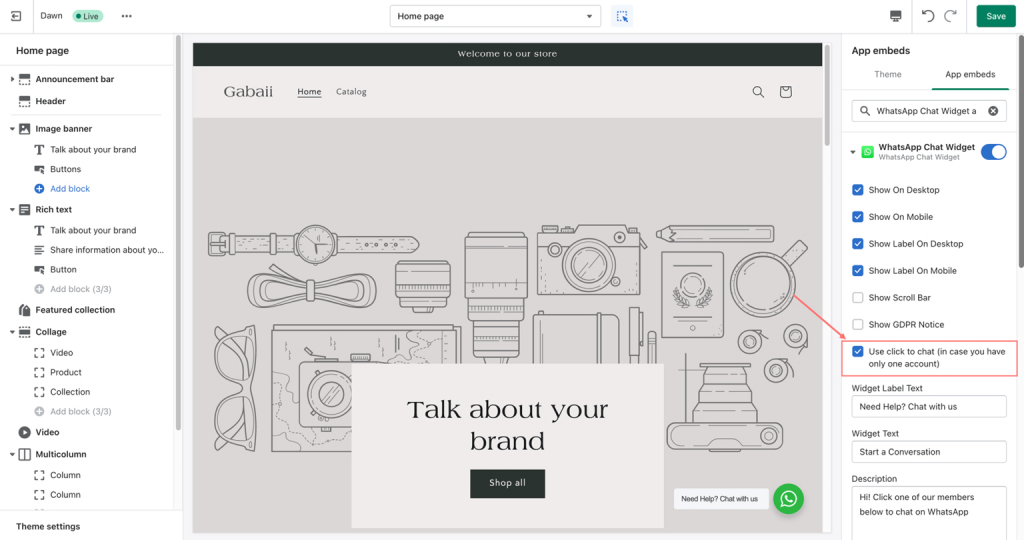1024x540 pixels.
Task: Click the Widget Label Text input field
Action: point(929,406)
